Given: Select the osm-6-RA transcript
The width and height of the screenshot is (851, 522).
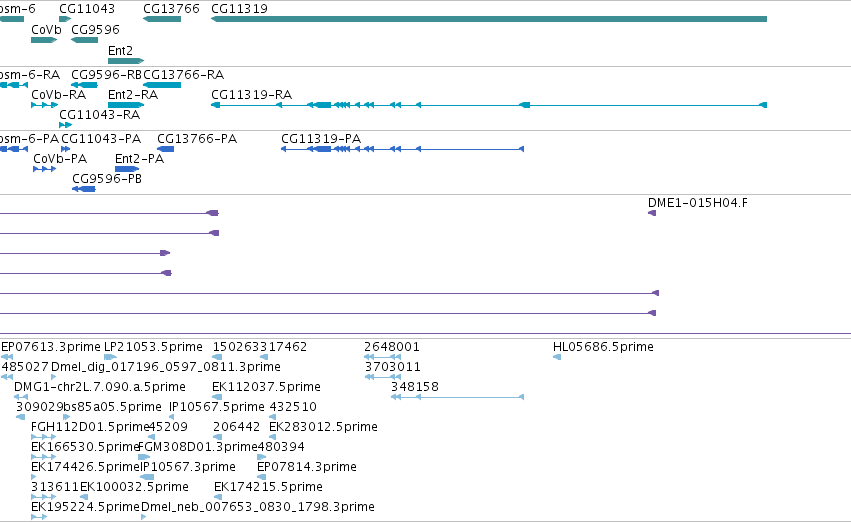Looking at the screenshot, I should (x=14, y=85).
